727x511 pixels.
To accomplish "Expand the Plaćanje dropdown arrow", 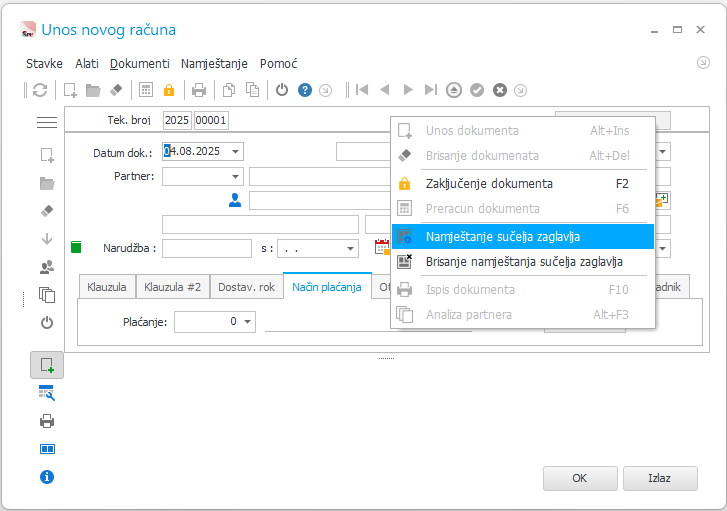I will click(248, 321).
